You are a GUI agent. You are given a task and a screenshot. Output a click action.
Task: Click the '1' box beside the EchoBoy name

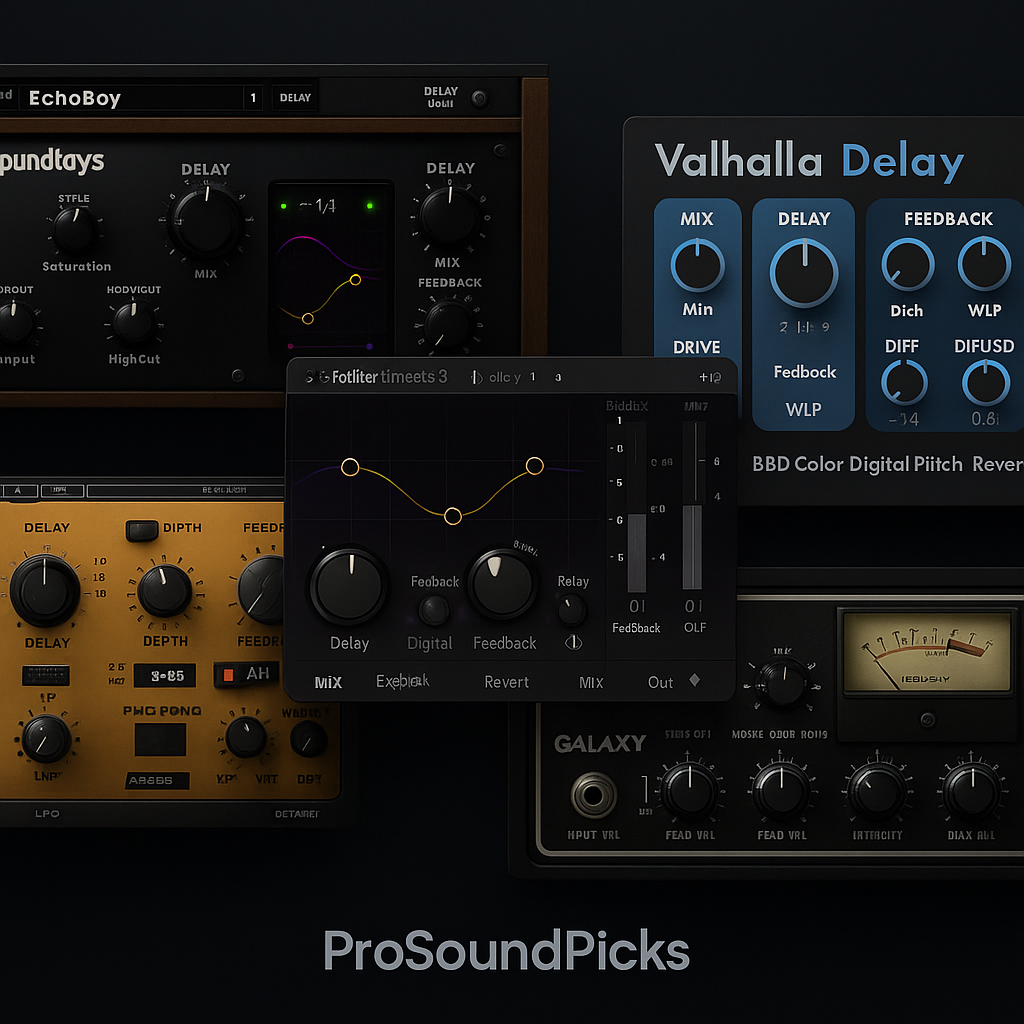pos(253,98)
